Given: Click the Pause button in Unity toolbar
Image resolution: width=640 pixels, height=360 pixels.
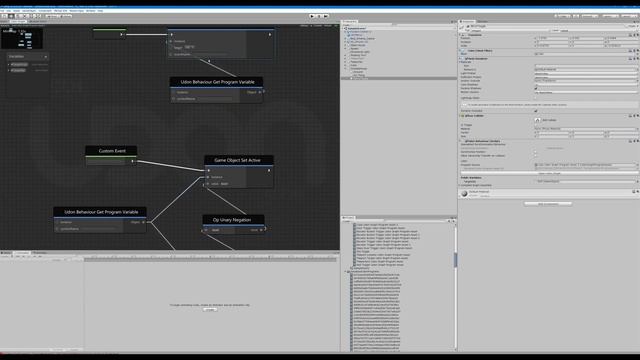Looking at the screenshot, I should click(319, 16).
